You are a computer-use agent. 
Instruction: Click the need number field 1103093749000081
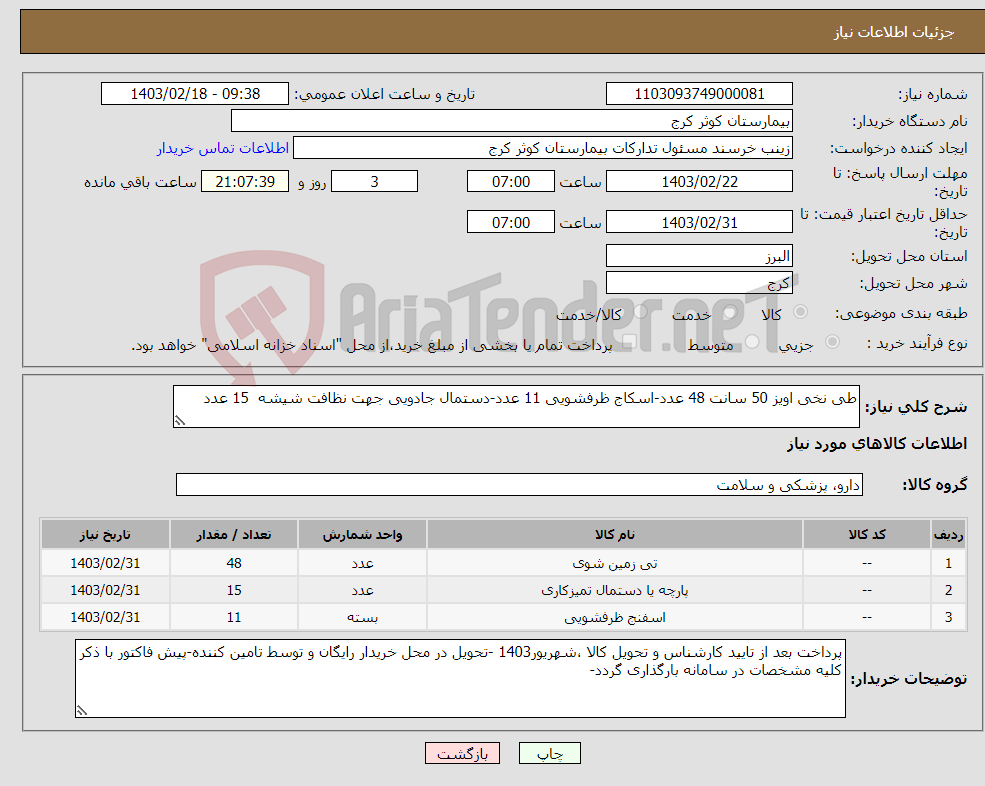[699, 94]
